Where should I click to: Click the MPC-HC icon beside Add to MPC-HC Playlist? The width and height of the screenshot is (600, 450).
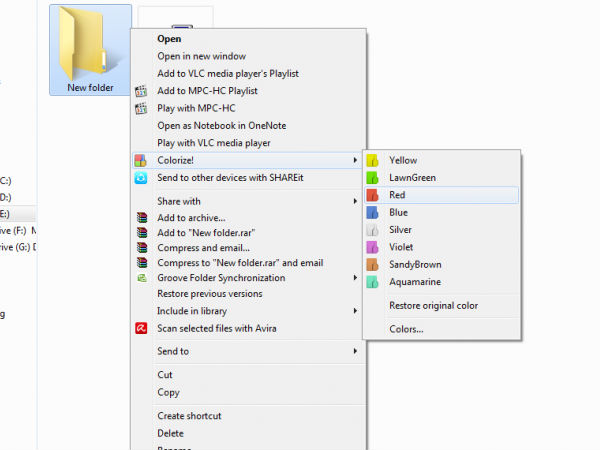point(141,91)
